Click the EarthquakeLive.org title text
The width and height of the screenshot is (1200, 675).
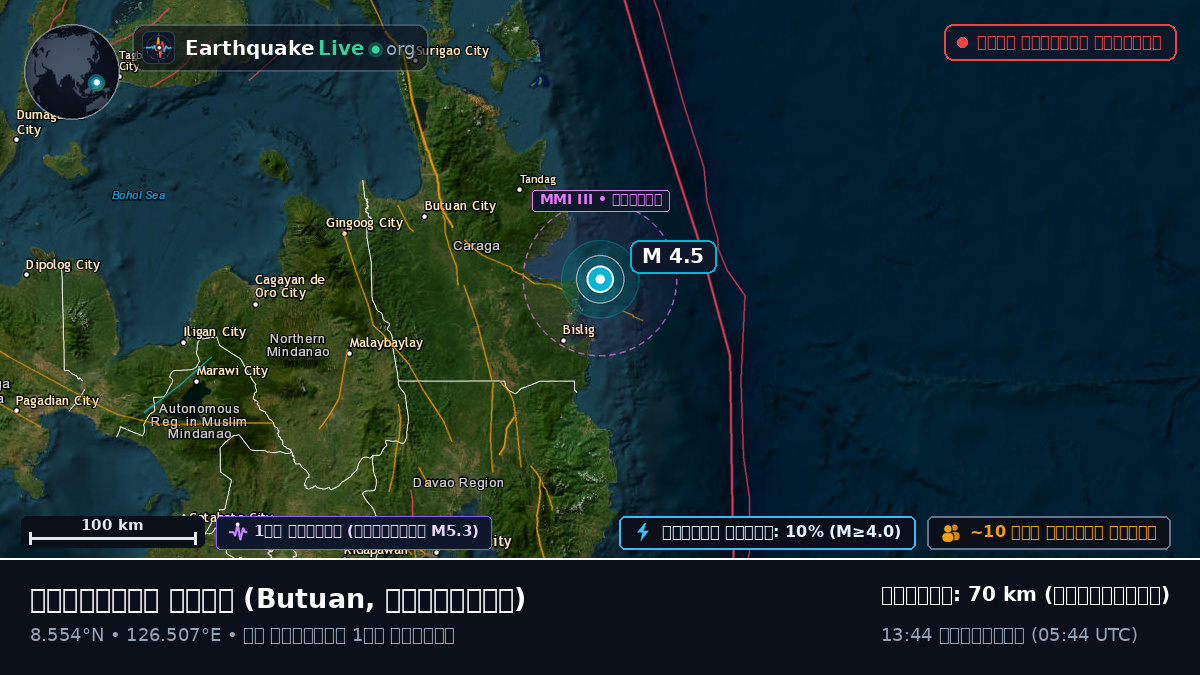pyautogui.click(x=300, y=48)
